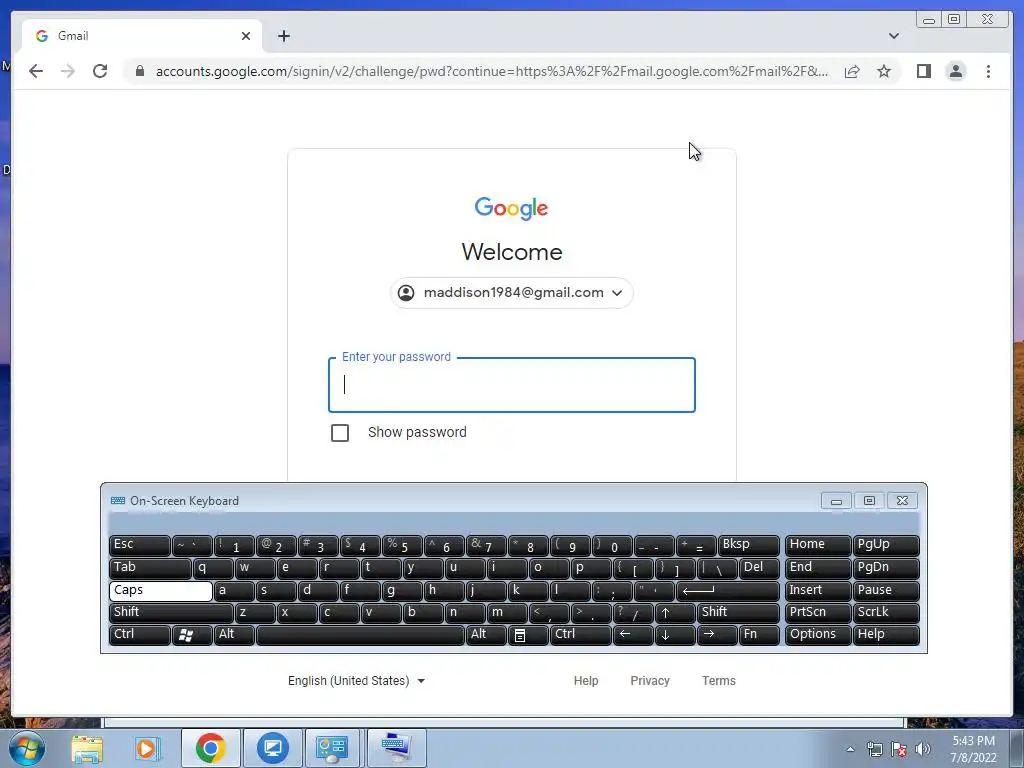Click the Options key on keyboard
The width and height of the screenshot is (1024, 768).
(x=818, y=635)
